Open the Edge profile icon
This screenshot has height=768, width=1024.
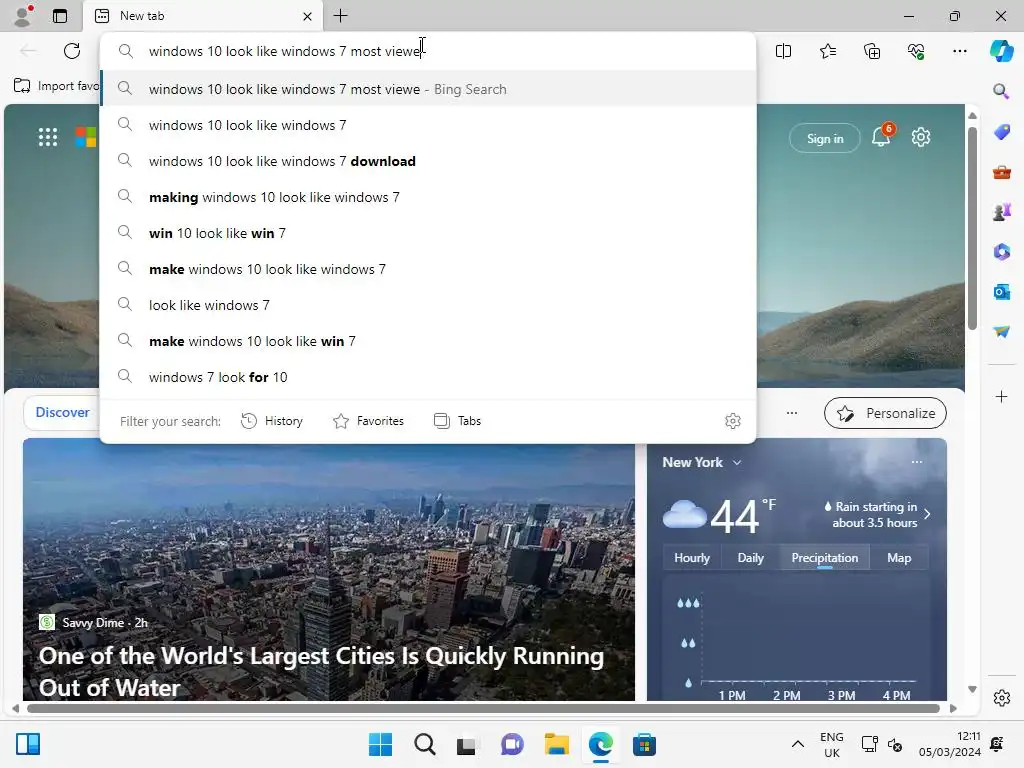coord(23,16)
